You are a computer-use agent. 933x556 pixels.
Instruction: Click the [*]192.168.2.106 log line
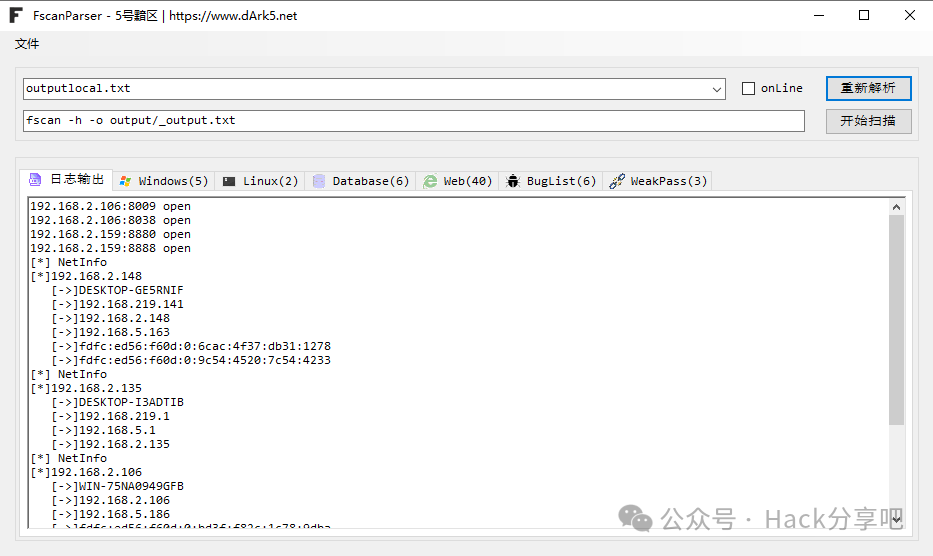(86, 472)
